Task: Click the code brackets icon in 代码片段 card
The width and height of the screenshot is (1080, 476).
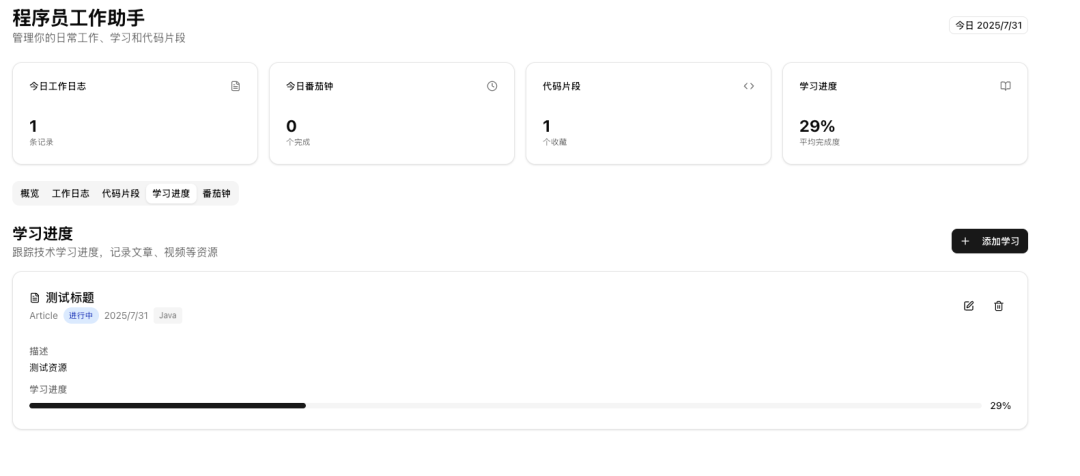Action: (749, 86)
